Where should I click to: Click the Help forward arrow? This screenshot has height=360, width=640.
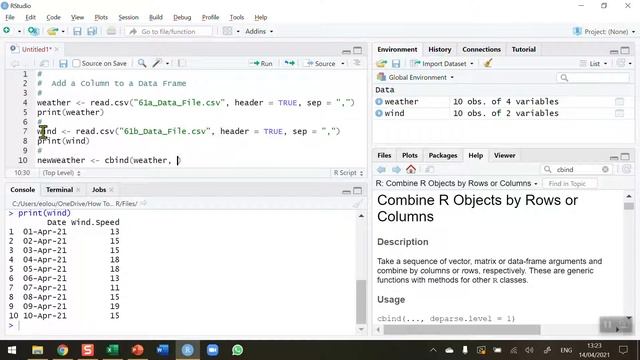tap(396, 169)
